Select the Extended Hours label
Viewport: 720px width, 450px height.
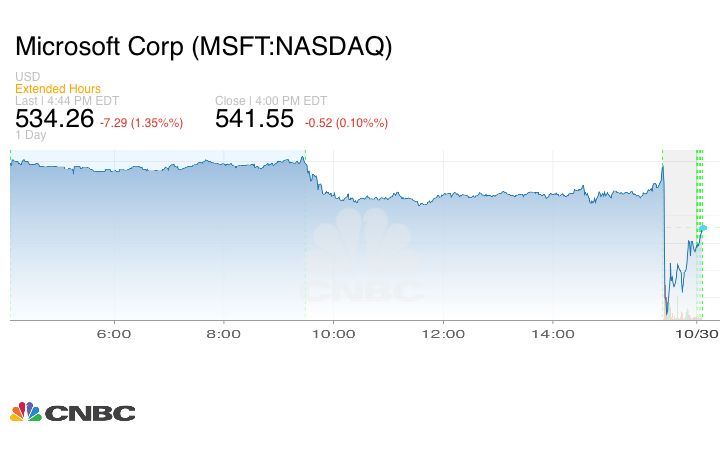click(58, 89)
